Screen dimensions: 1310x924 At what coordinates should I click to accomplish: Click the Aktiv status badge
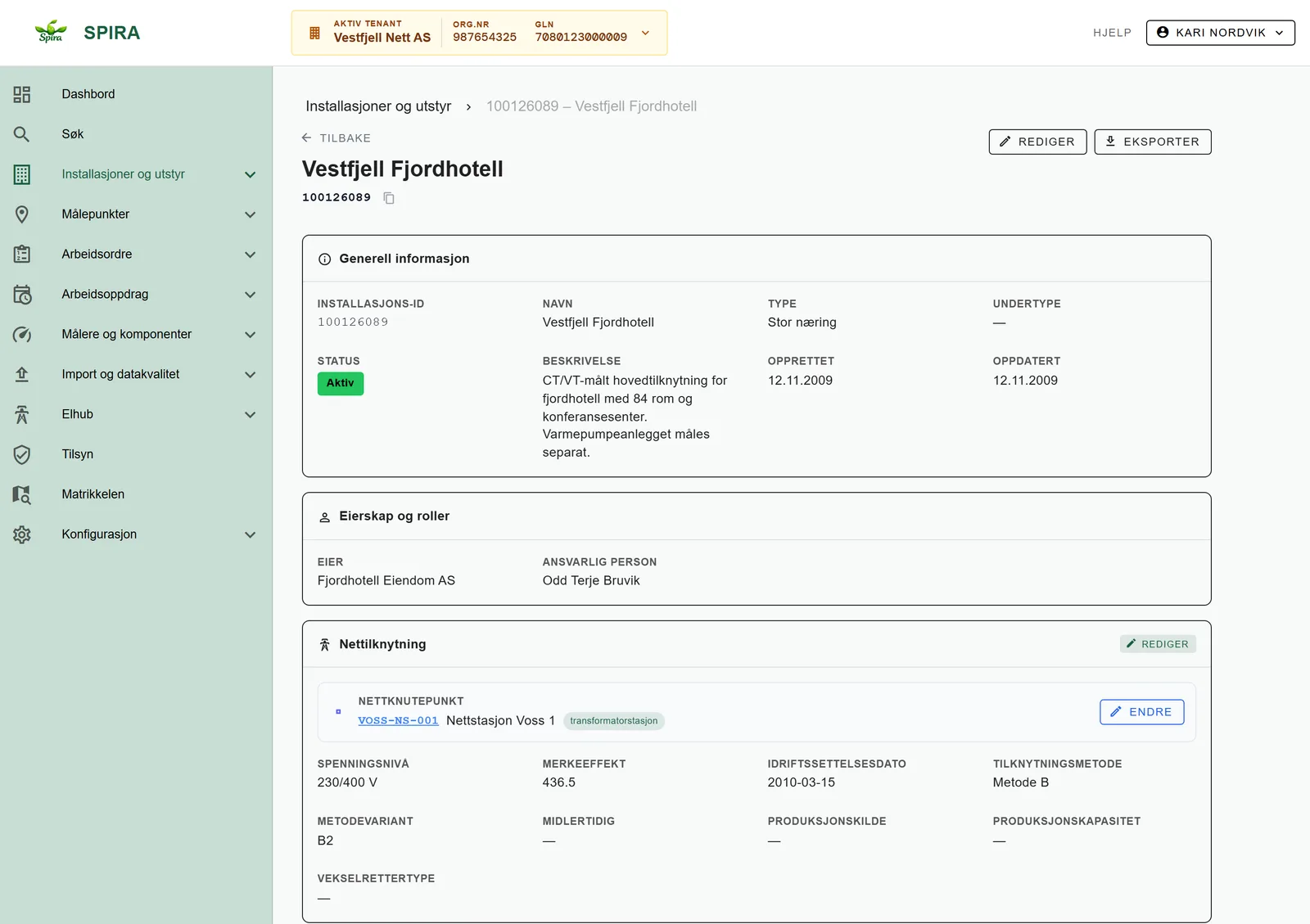pyautogui.click(x=341, y=383)
